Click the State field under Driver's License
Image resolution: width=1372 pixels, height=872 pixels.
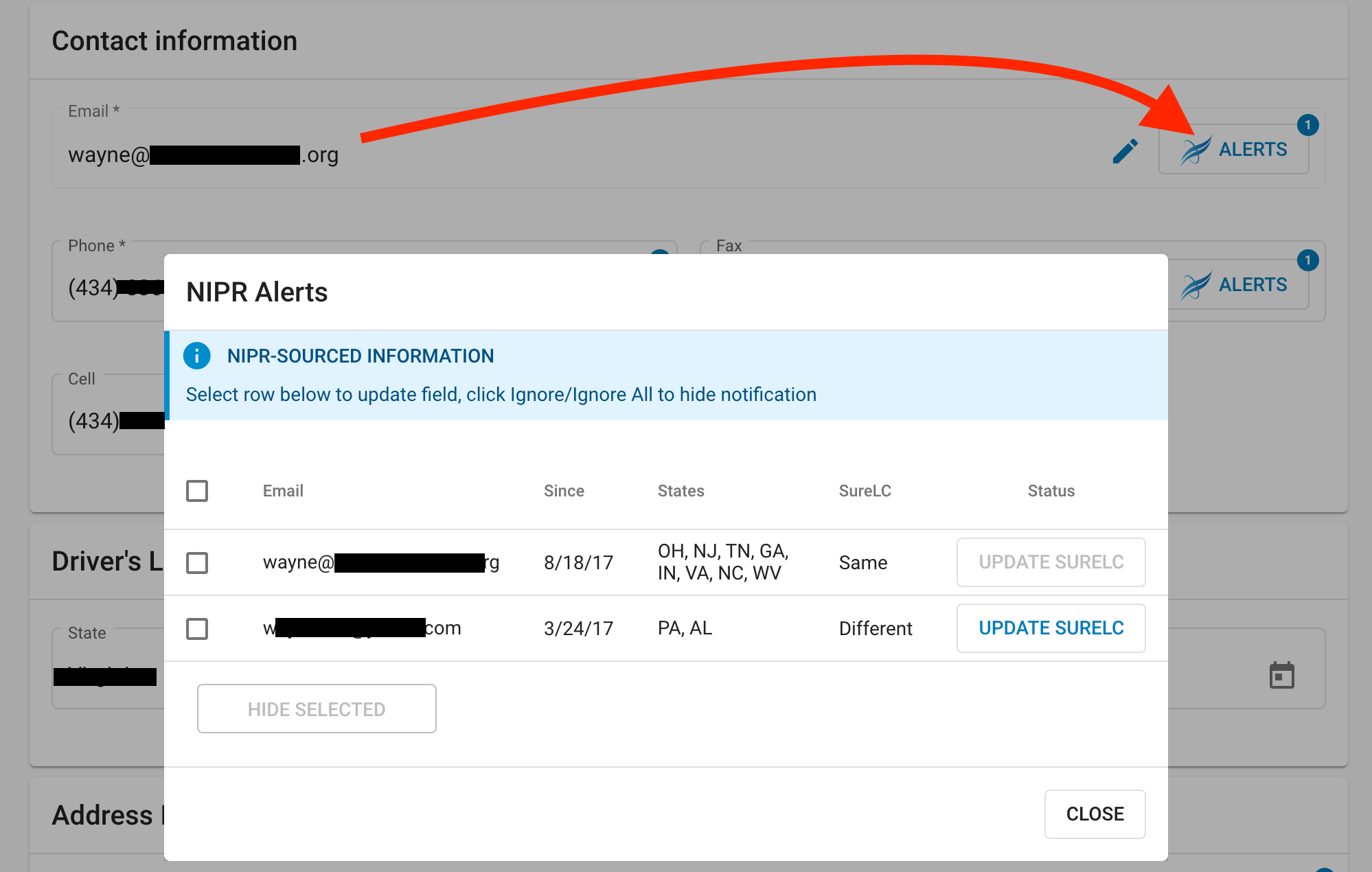108,669
